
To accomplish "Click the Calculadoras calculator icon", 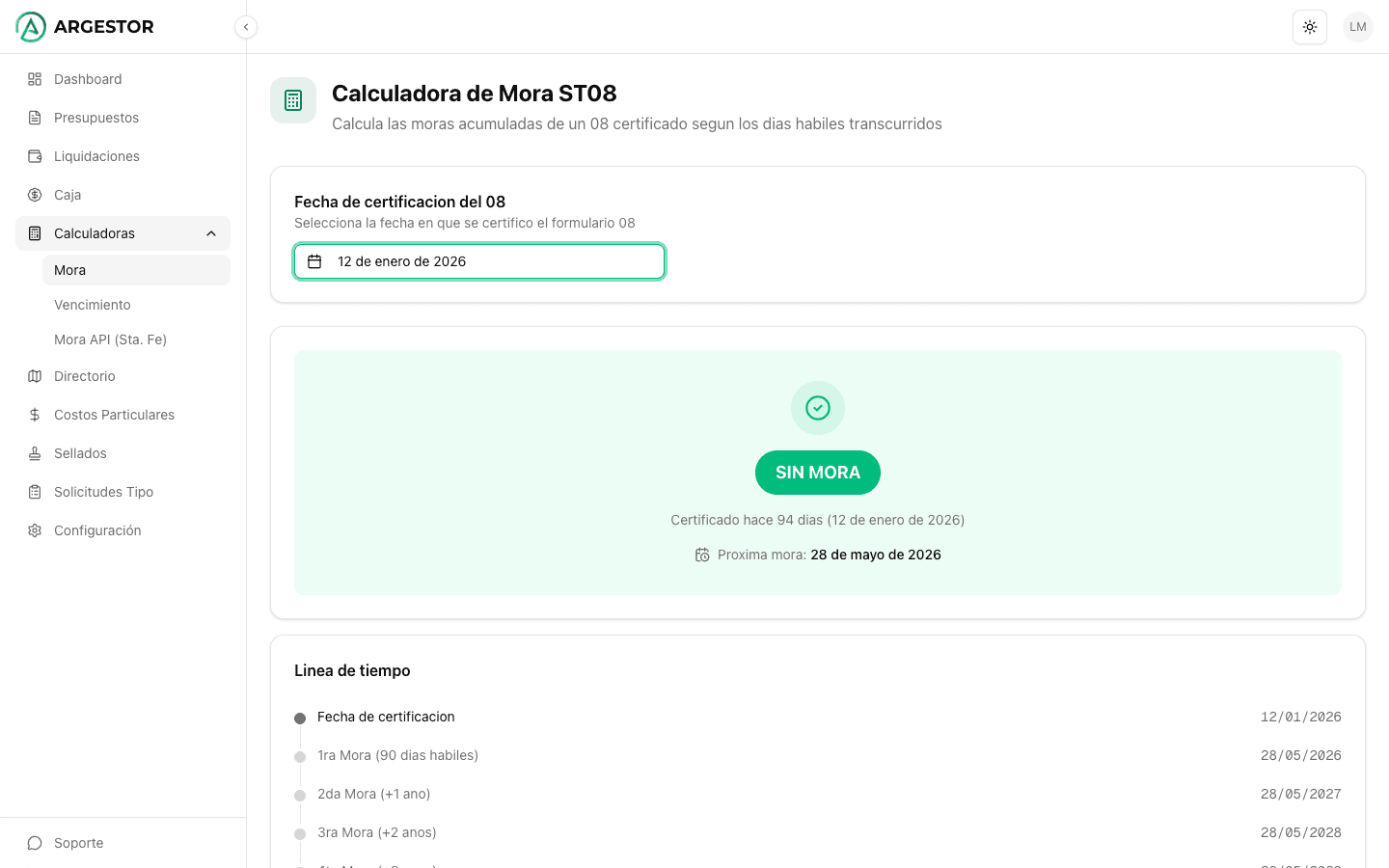I will pyautogui.click(x=36, y=233).
